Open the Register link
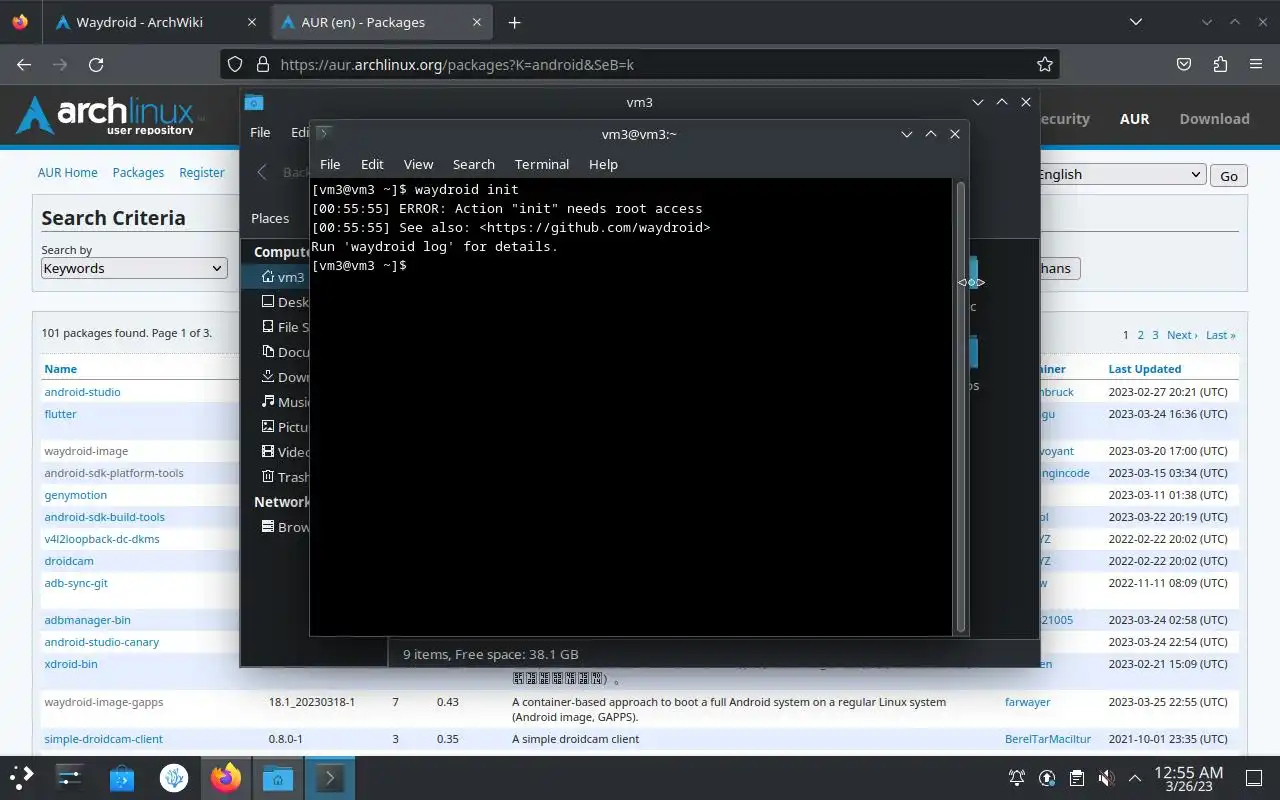 (202, 172)
